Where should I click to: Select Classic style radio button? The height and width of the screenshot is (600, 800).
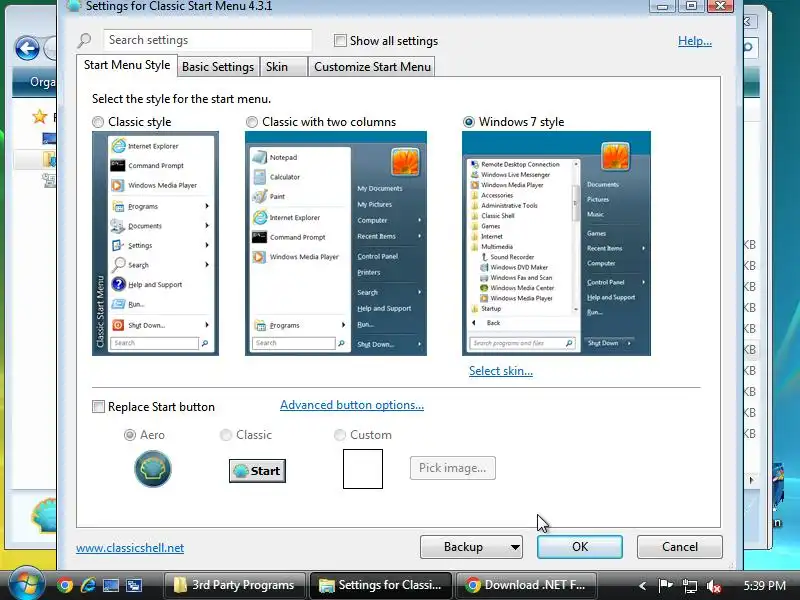coord(97,122)
